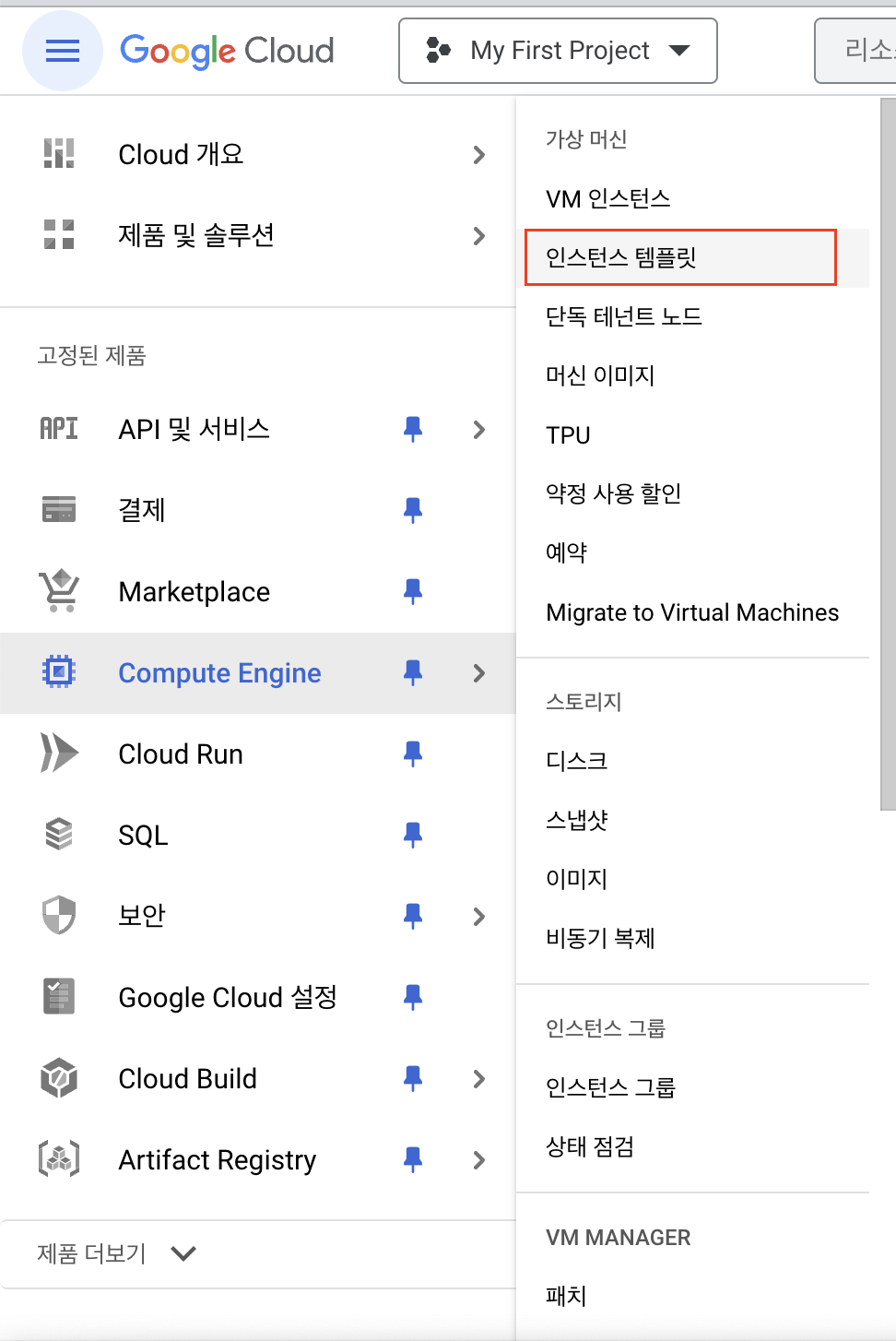Click the Cloud 개요 dashboard icon
This screenshot has height=1341, width=896.
[59, 154]
